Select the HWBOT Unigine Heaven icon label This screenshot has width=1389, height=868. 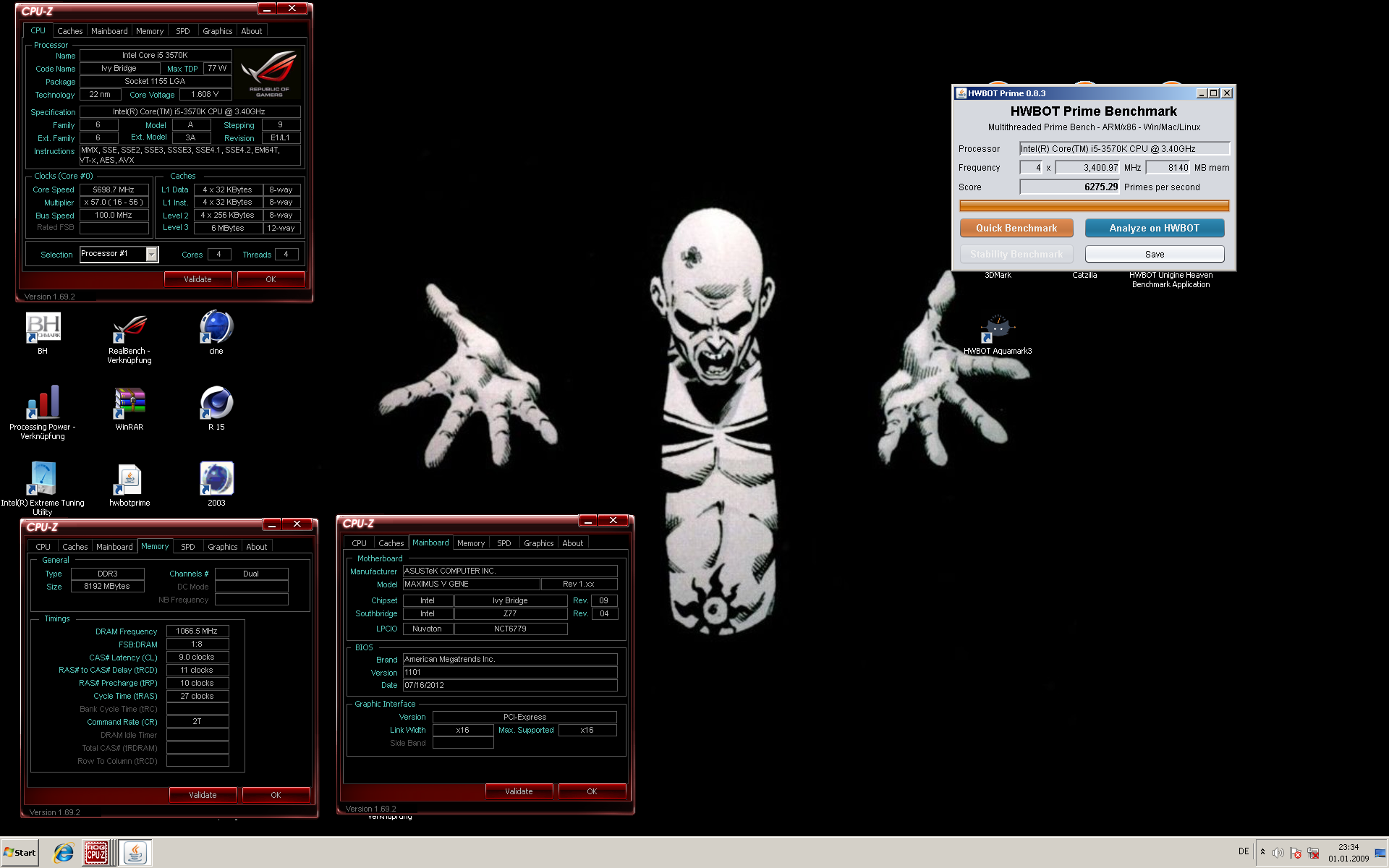(x=1171, y=280)
